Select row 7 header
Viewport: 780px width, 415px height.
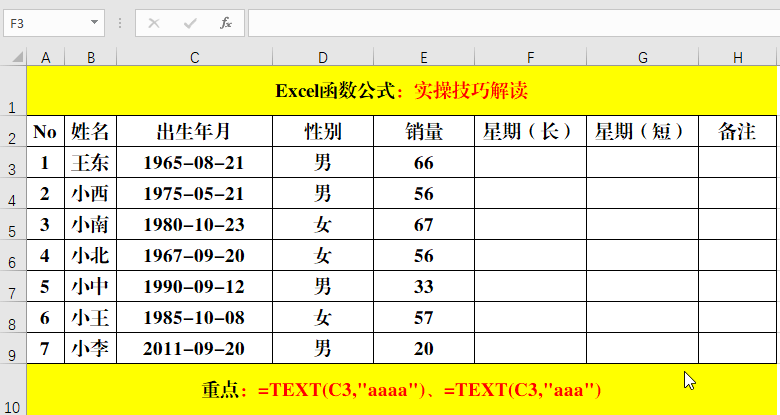click(13, 286)
